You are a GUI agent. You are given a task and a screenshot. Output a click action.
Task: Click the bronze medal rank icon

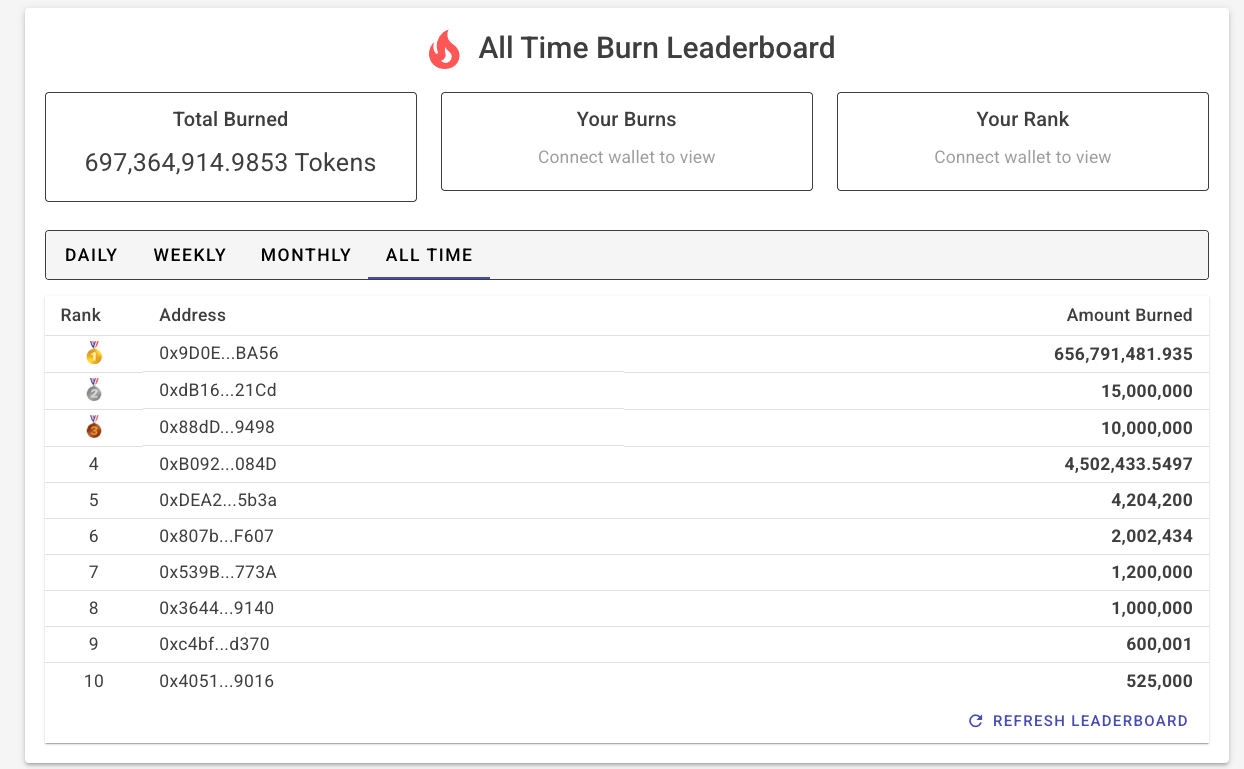[x=94, y=427]
